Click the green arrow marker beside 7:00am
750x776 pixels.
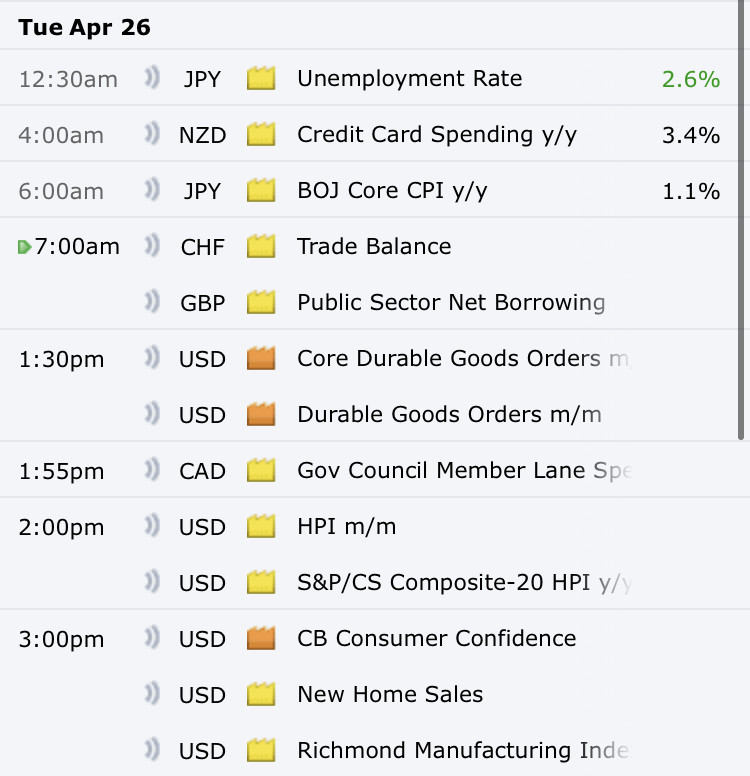[24, 246]
